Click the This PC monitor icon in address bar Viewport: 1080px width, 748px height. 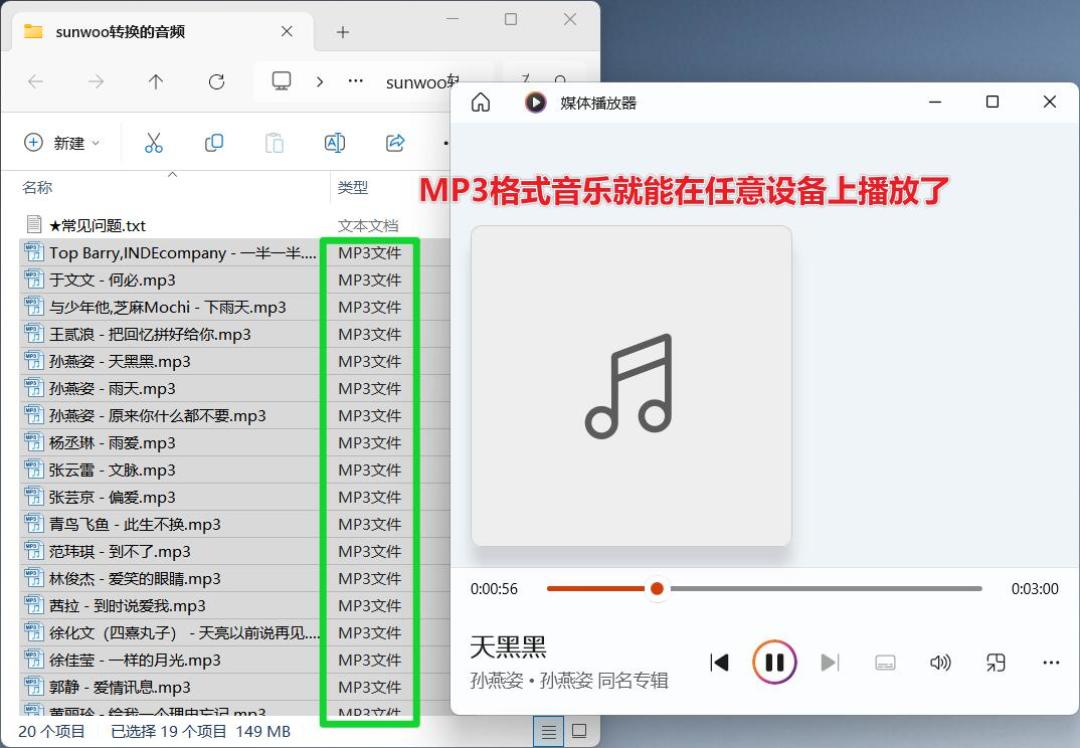click(281, 81)
